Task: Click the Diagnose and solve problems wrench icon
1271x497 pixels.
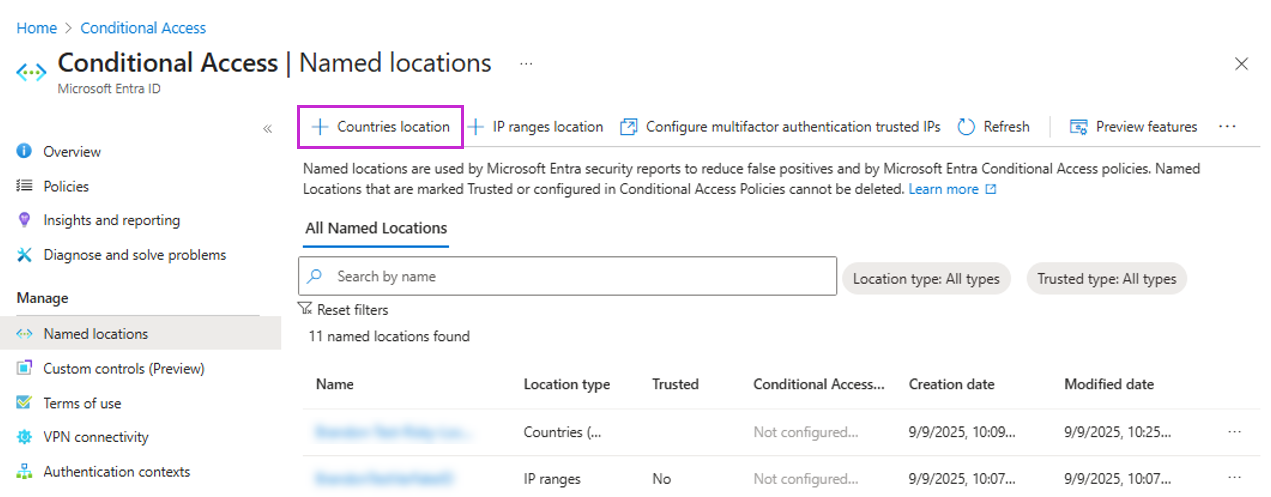Action: [x=25, y=255]
